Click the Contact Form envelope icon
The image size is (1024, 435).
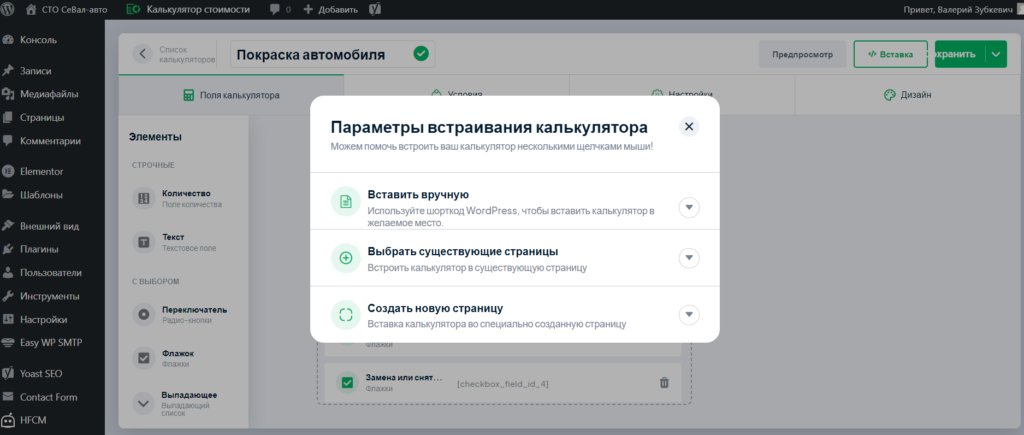coord(8,397)
